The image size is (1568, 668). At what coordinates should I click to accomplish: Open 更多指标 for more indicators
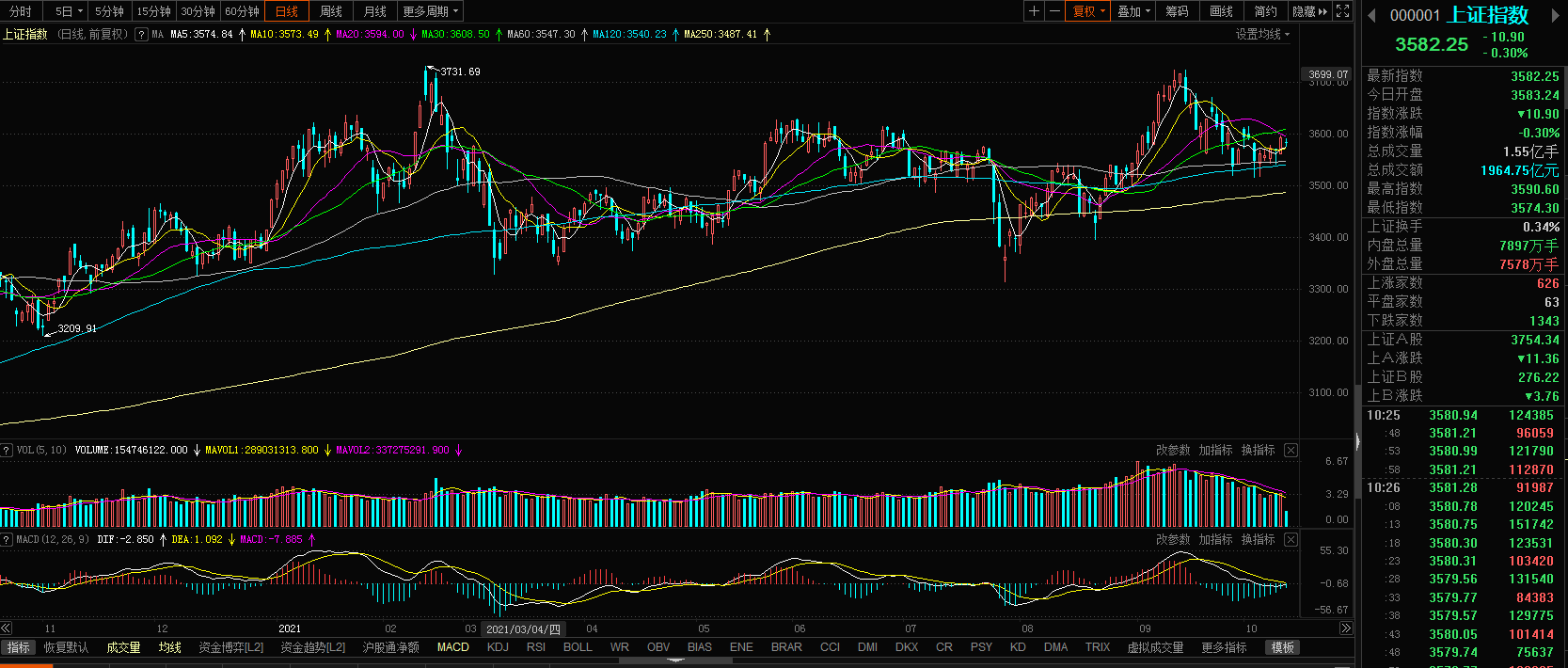[1224, 647]
